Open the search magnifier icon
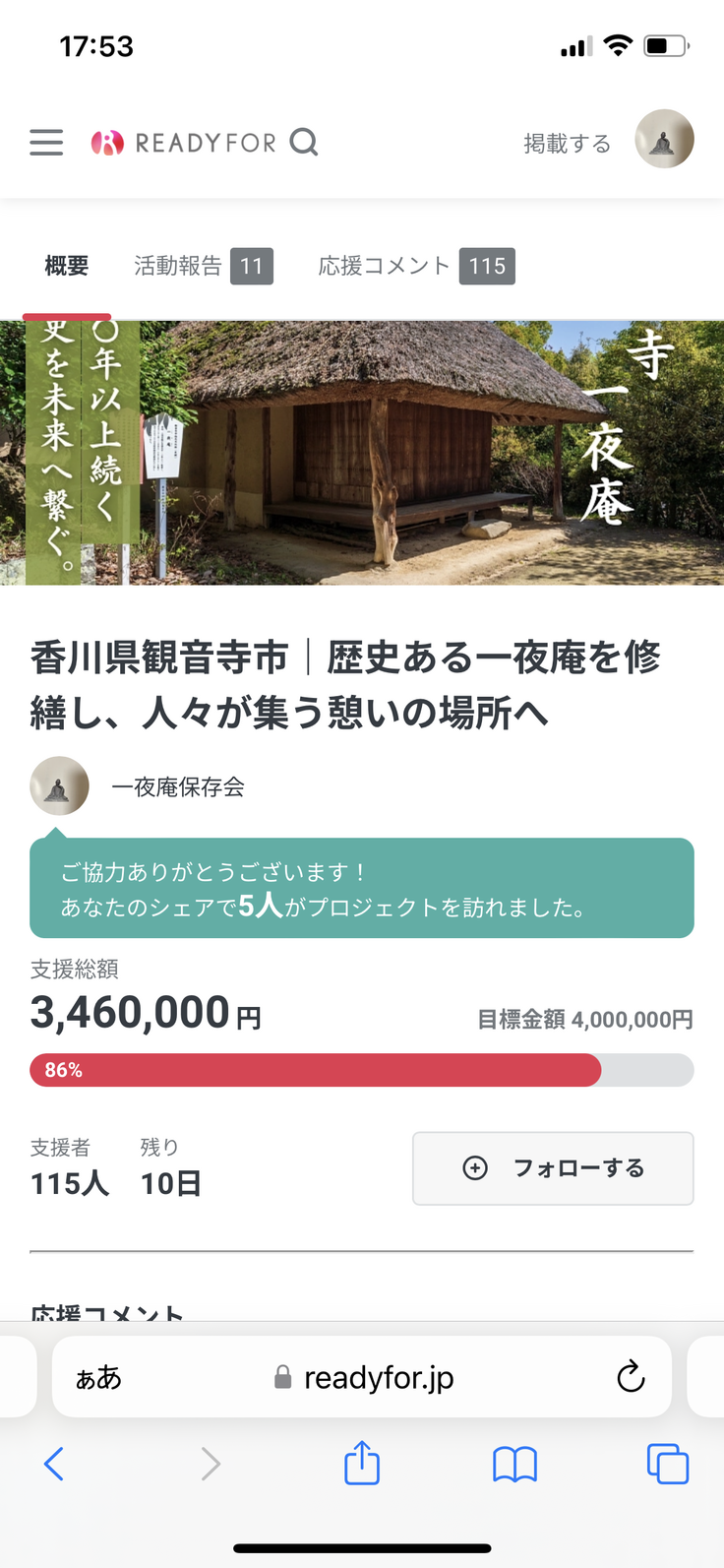This screenshot has height=1568, width=724. tap(304, 143)
